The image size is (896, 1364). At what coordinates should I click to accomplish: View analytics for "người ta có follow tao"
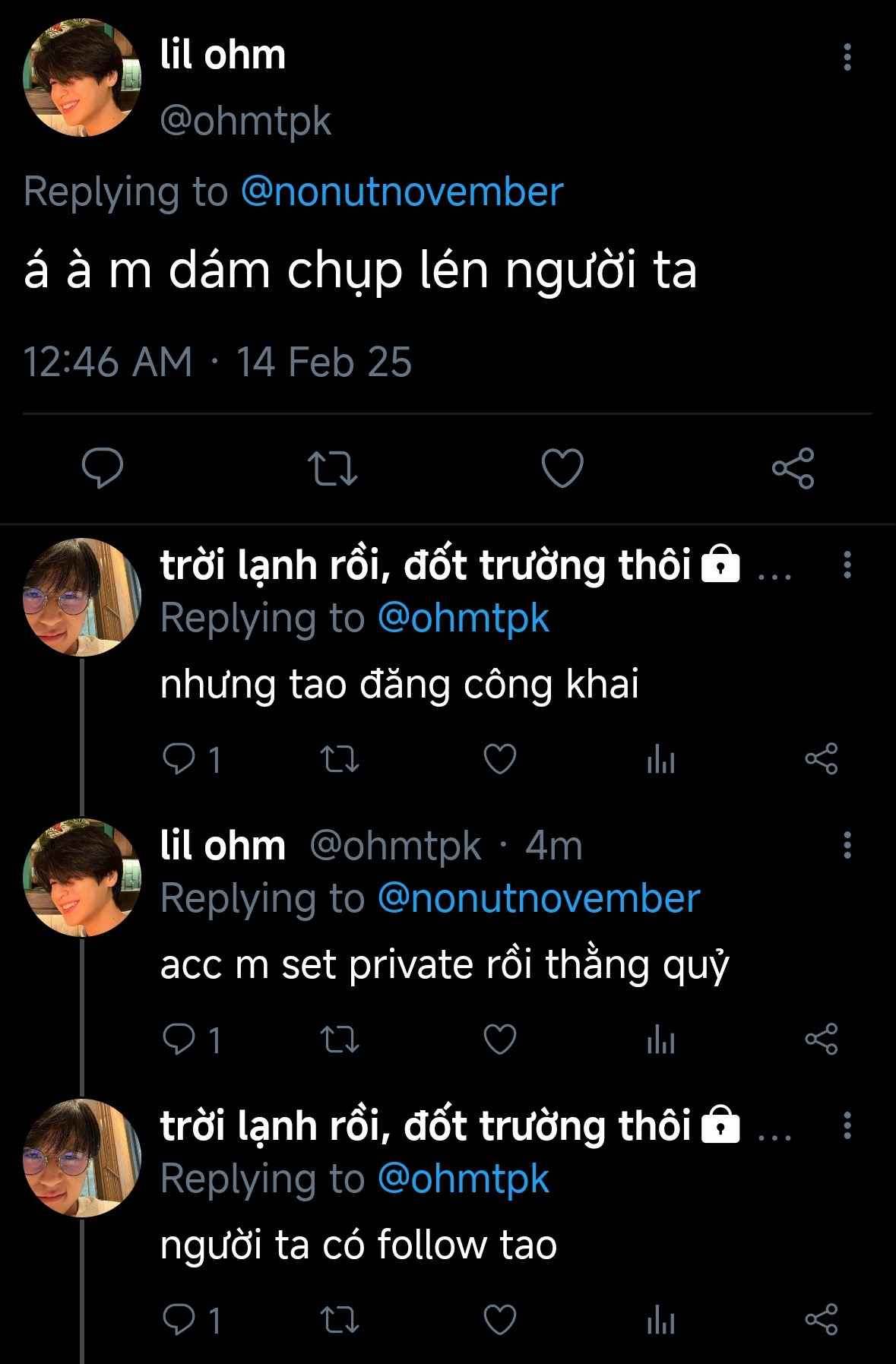tap(660, 1320)
